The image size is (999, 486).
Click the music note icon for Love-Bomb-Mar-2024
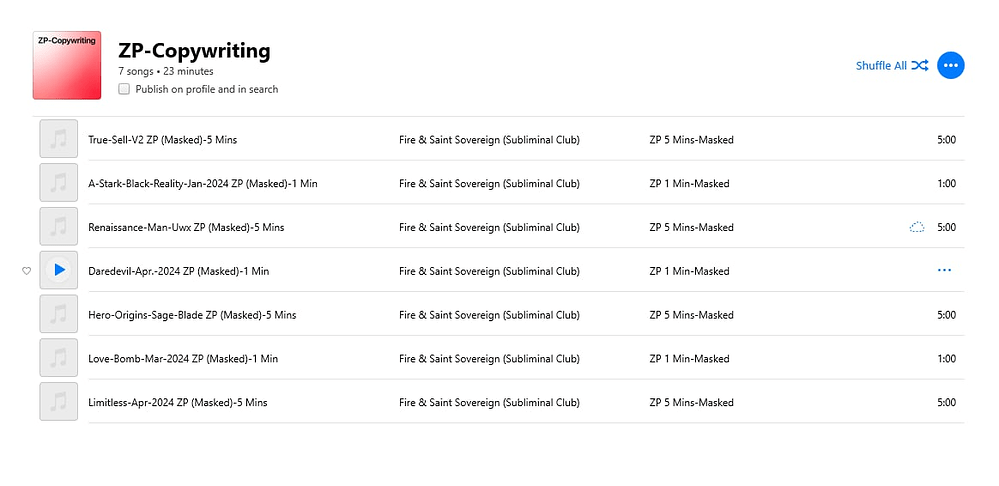point(59,358)
